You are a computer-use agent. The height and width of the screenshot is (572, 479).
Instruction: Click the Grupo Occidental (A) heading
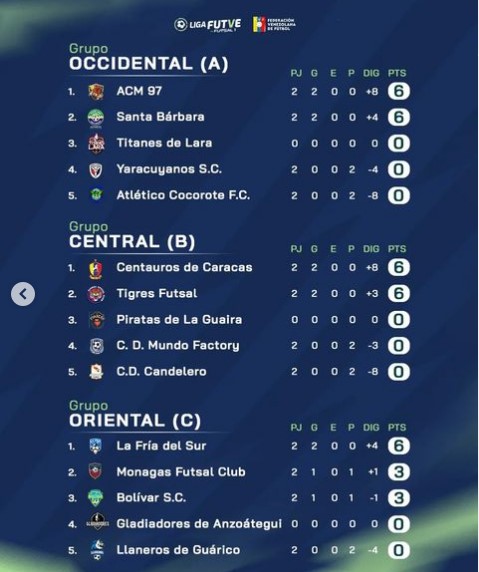148,58
